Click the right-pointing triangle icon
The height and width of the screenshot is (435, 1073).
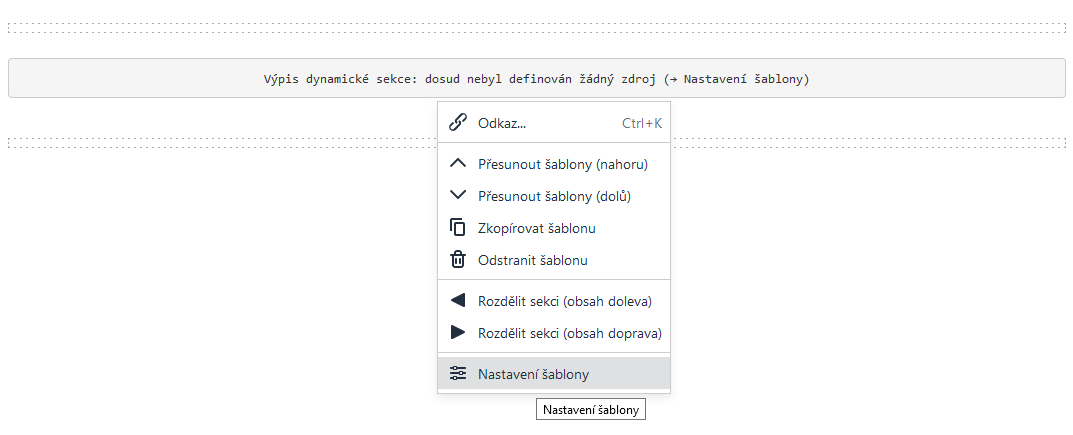coord(458,332)
